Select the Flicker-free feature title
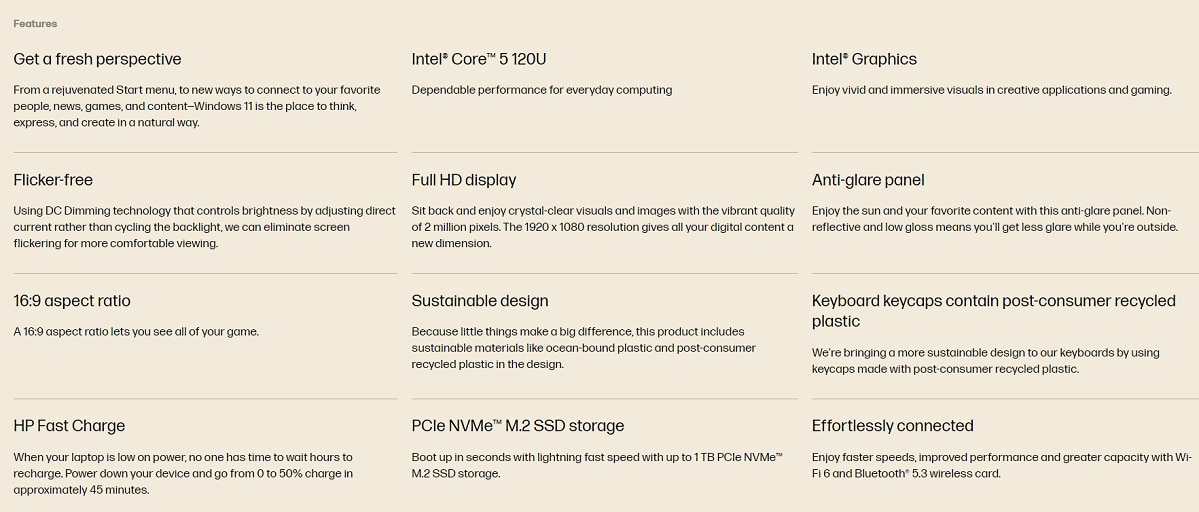 pos(53,180)
